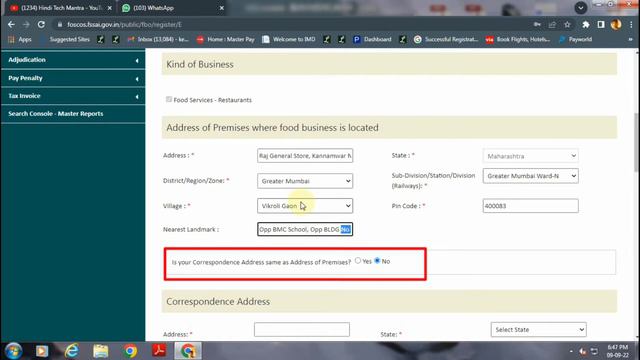The image size is (640, 360).
Task: Open the Windows Start button
Action: (x=13, y=351)
